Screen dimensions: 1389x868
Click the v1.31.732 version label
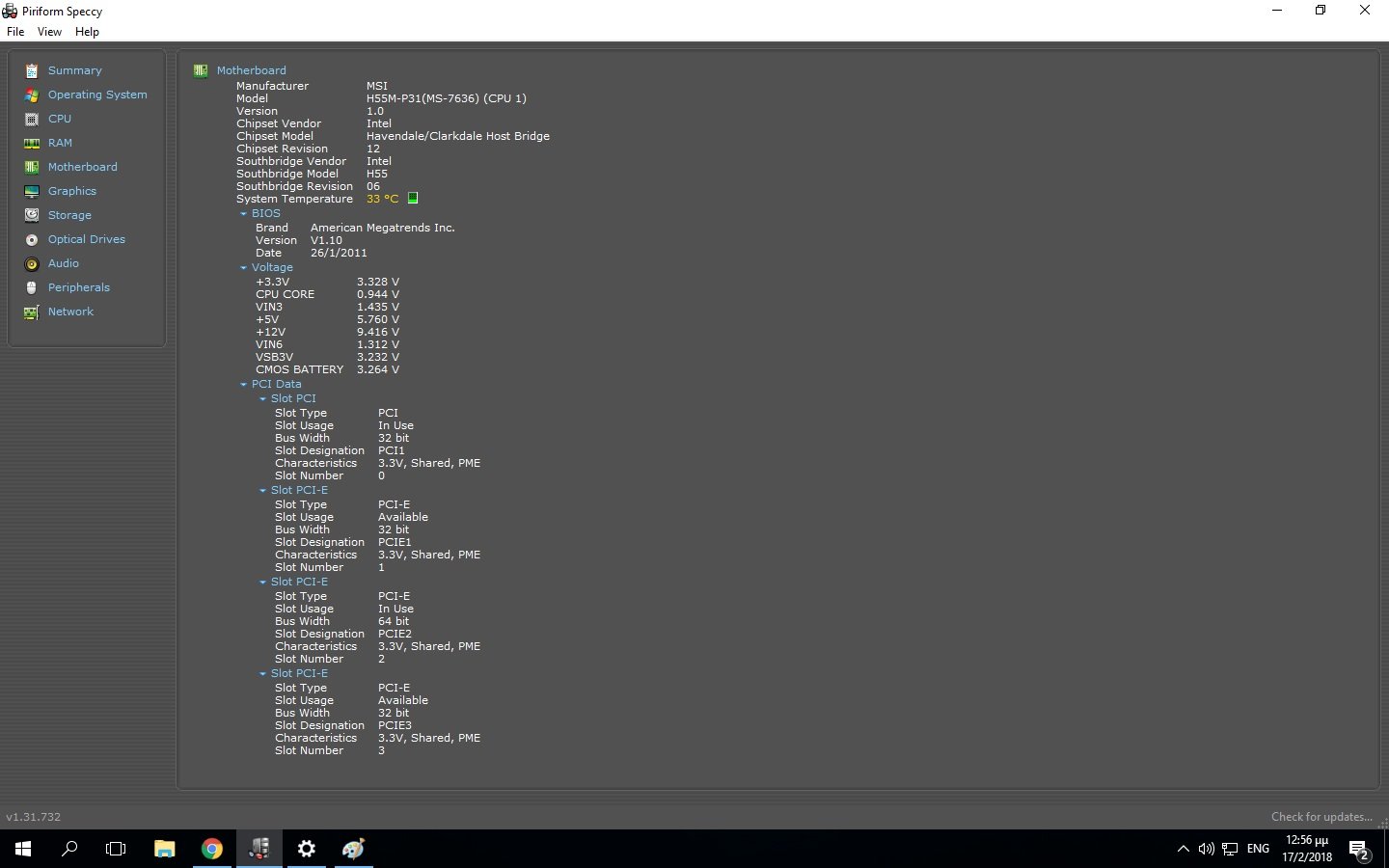[x=33, y=817]
